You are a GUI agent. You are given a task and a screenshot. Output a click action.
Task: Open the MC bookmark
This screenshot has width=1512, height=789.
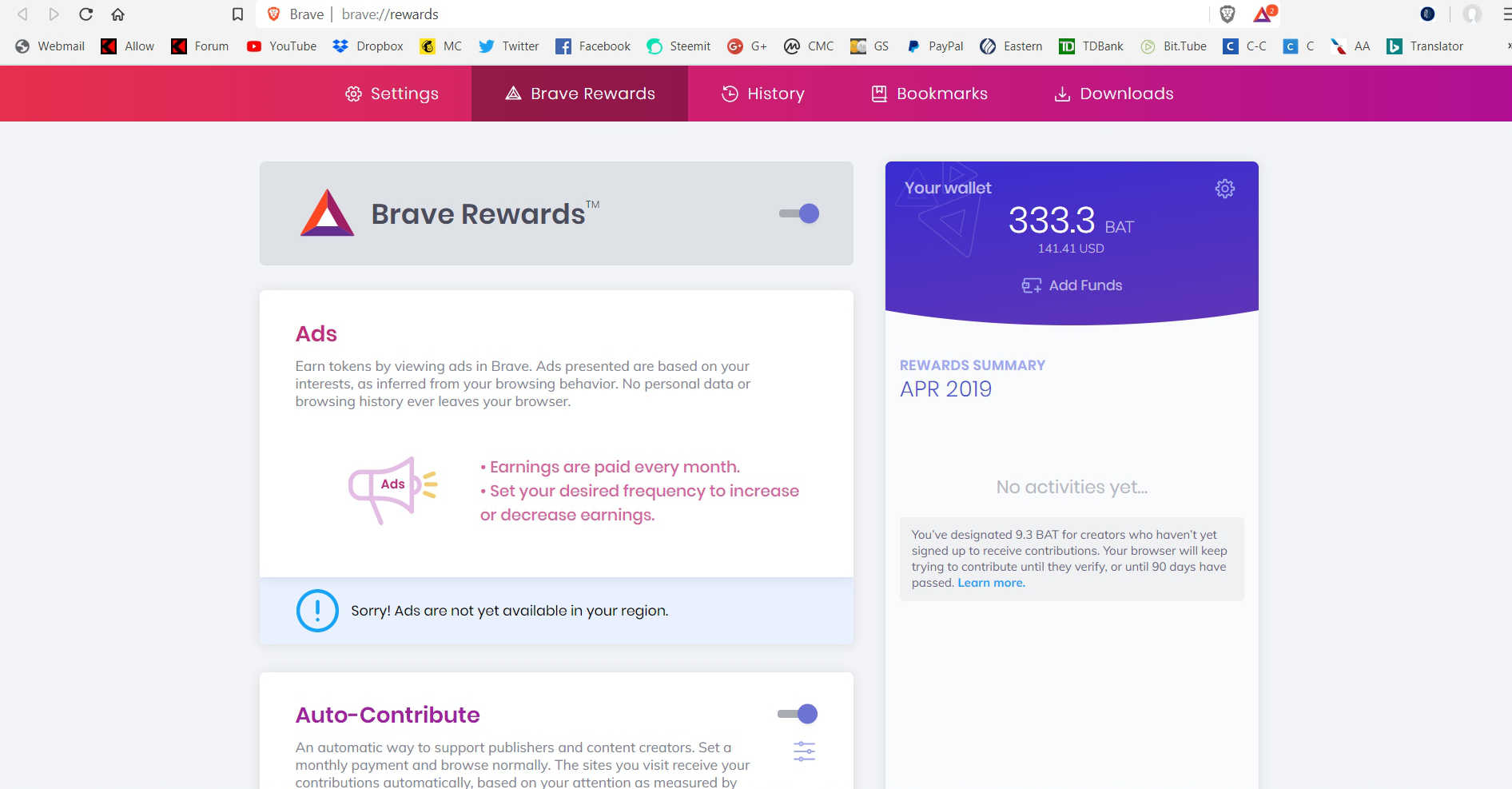[x=440, y=46]
